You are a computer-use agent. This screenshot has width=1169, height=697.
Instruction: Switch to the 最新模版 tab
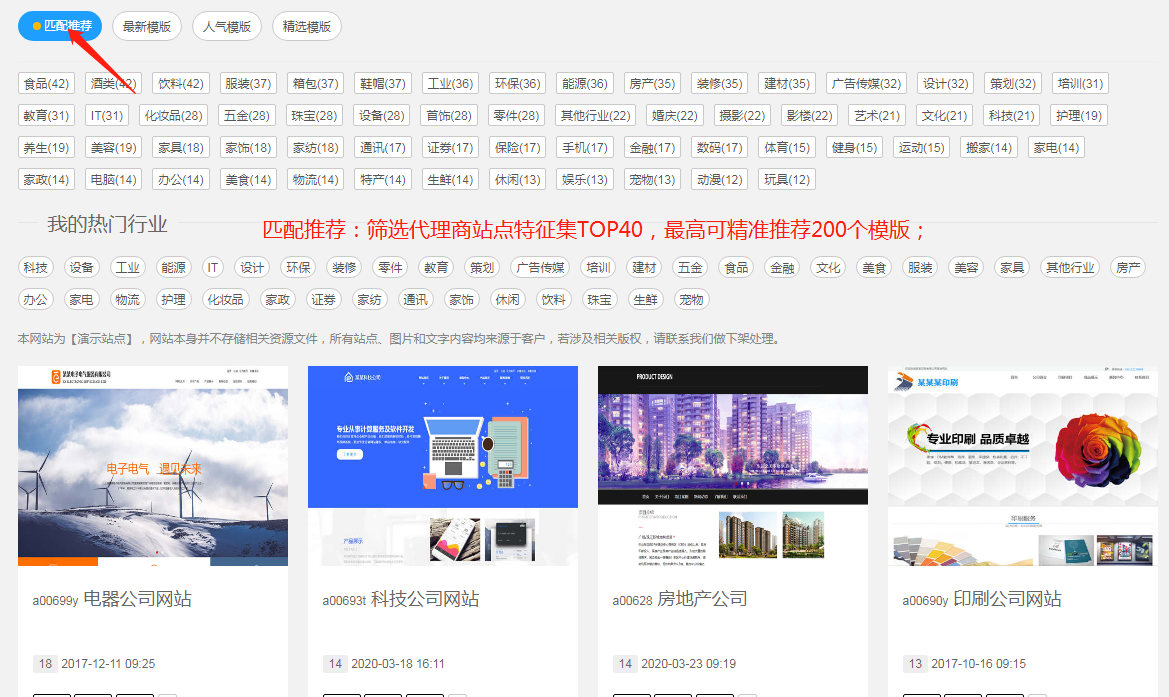(146, 26)
